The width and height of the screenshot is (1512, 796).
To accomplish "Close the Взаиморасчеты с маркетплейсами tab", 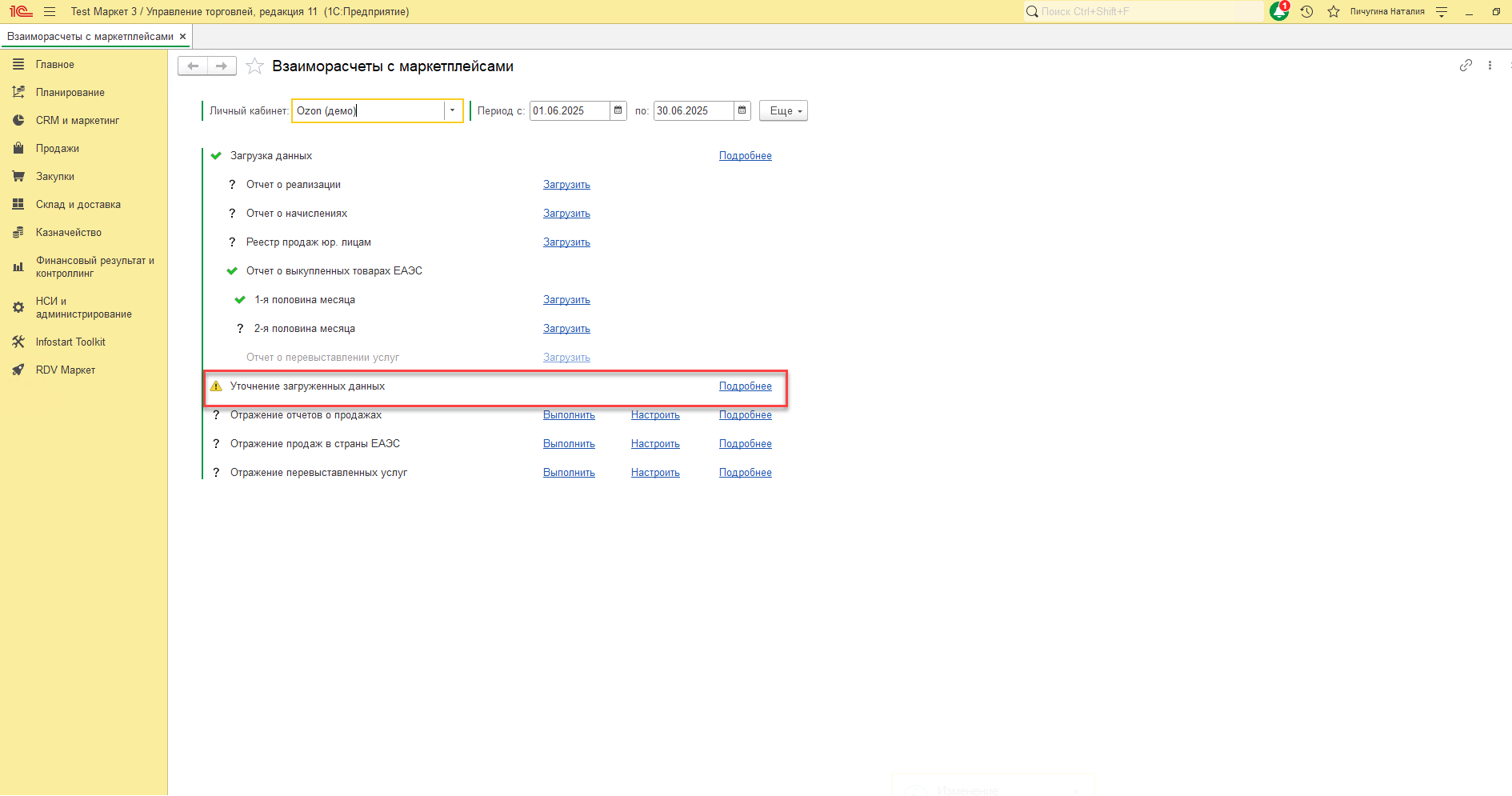I will click(182, 37).
